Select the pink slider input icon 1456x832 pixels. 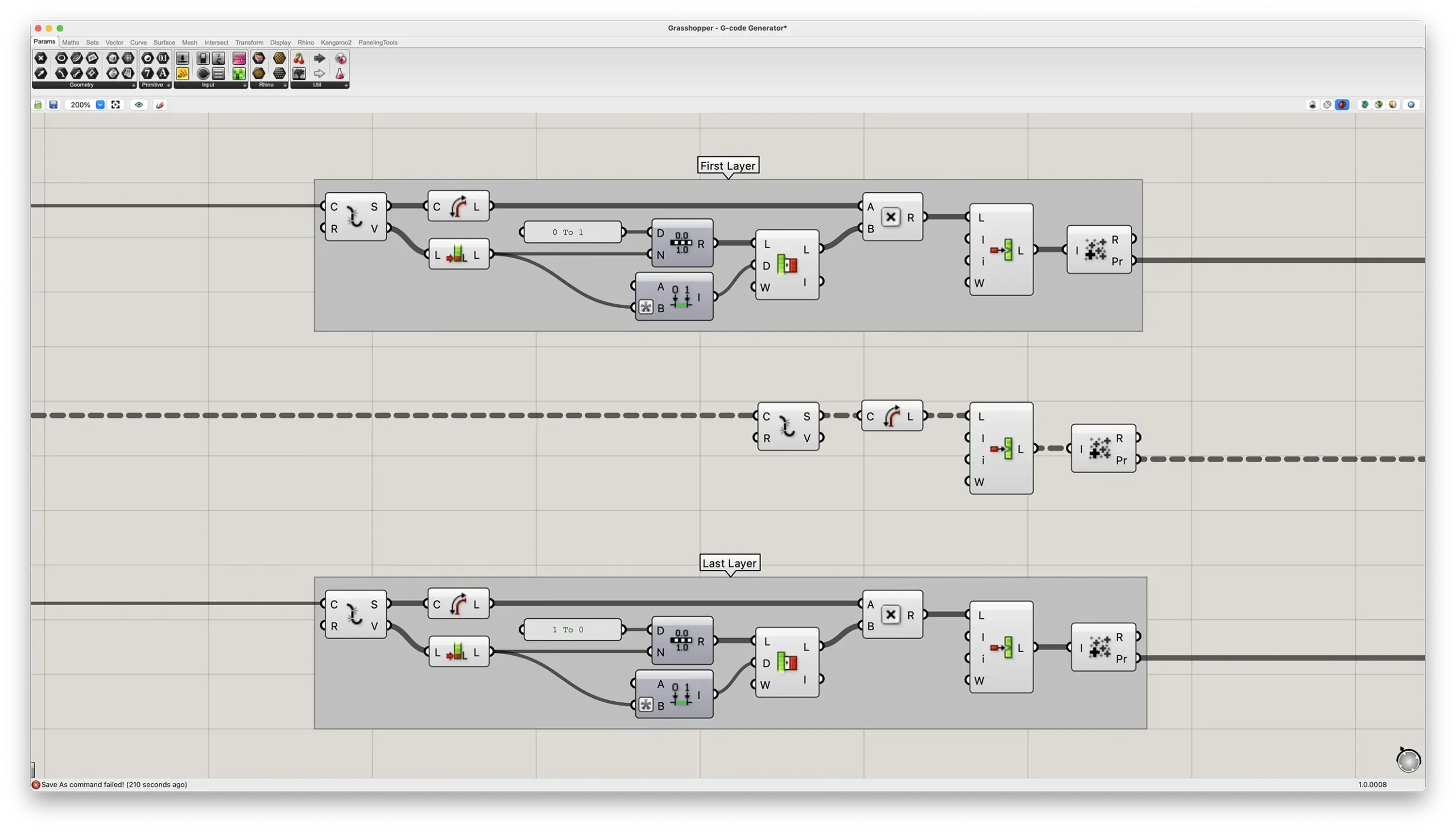coord(239,58)
